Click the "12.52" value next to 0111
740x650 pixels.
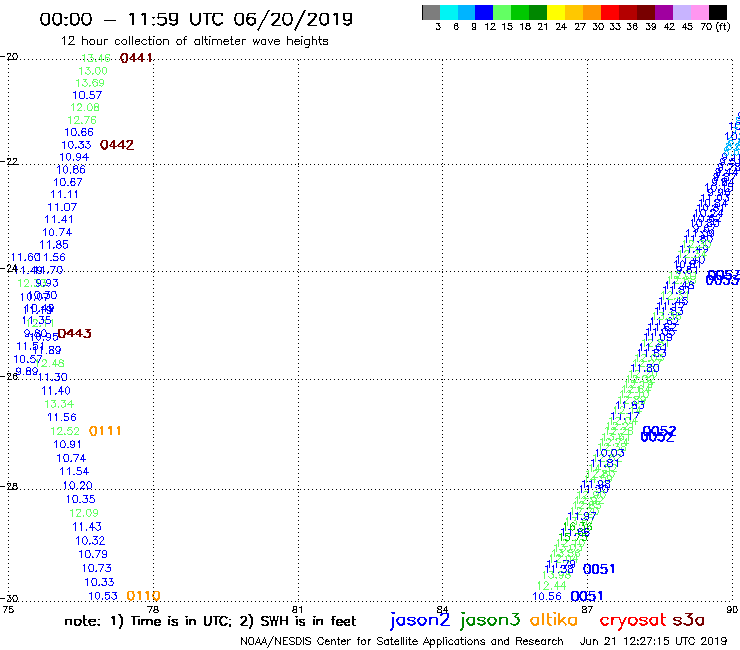click(x=65, y=431)
